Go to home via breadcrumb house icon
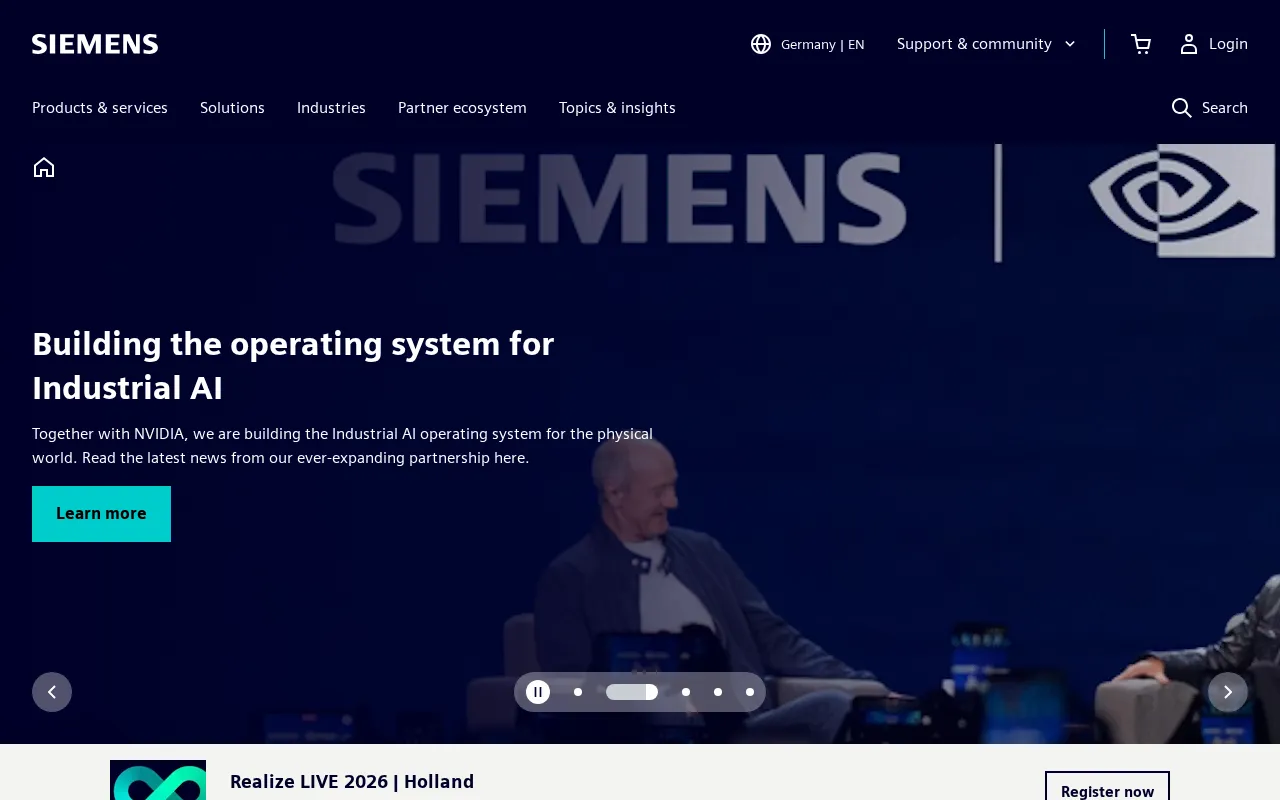 (x=44, y=167)
